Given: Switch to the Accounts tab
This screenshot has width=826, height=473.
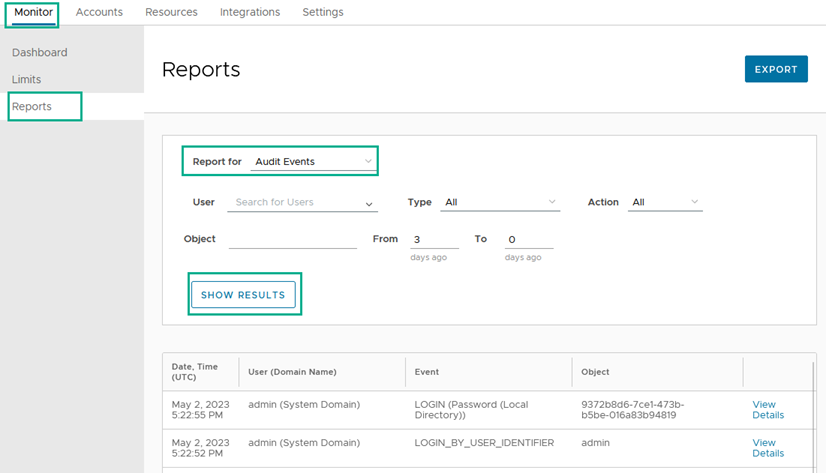Looking at the screenshot, I should pos(99,12).
